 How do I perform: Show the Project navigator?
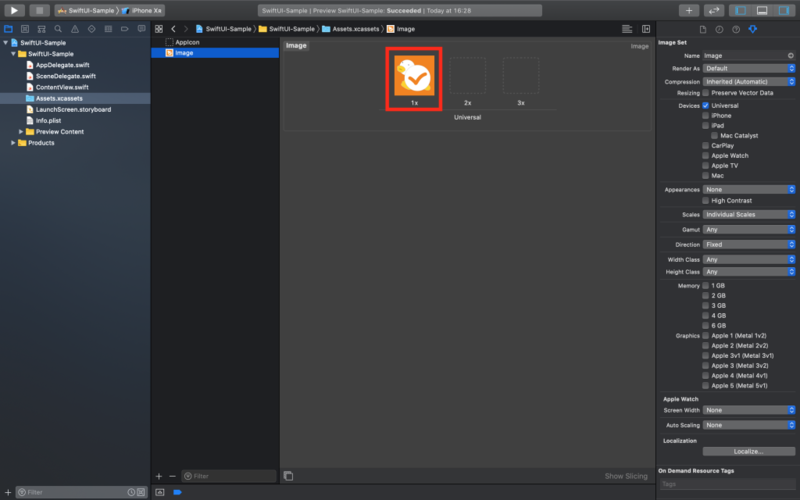pos(8,29)
